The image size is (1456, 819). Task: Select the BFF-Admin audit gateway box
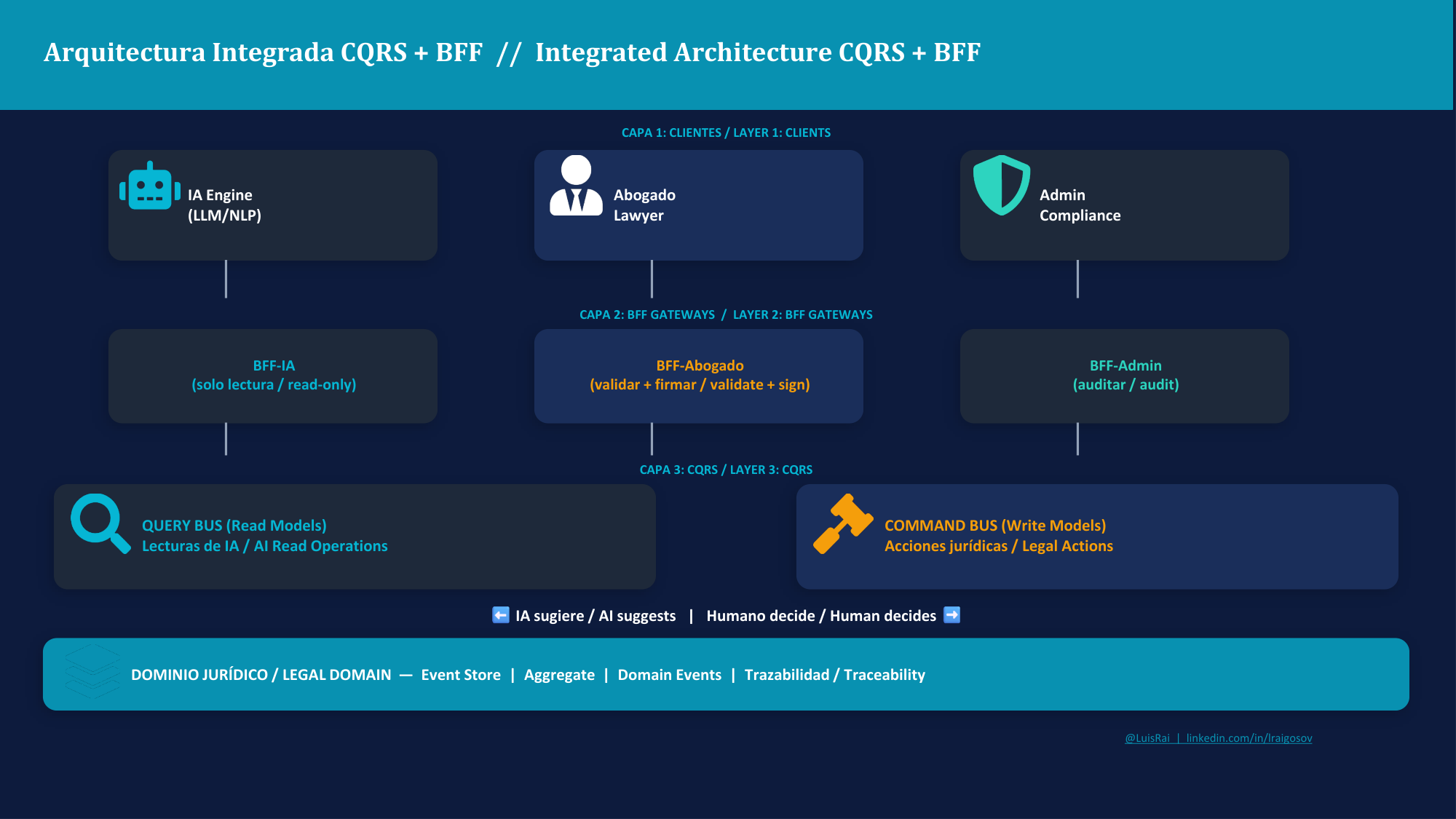(x=1125, y=376)
